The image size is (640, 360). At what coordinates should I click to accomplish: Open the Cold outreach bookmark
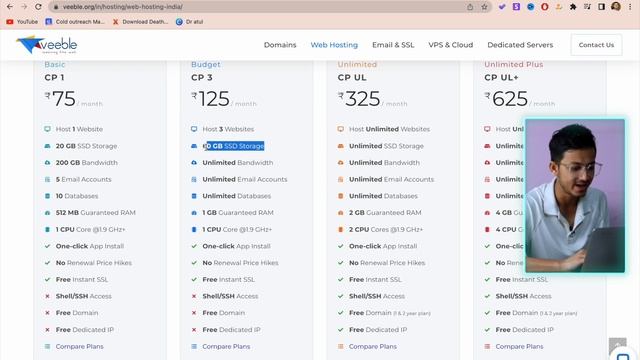point(75,22)
